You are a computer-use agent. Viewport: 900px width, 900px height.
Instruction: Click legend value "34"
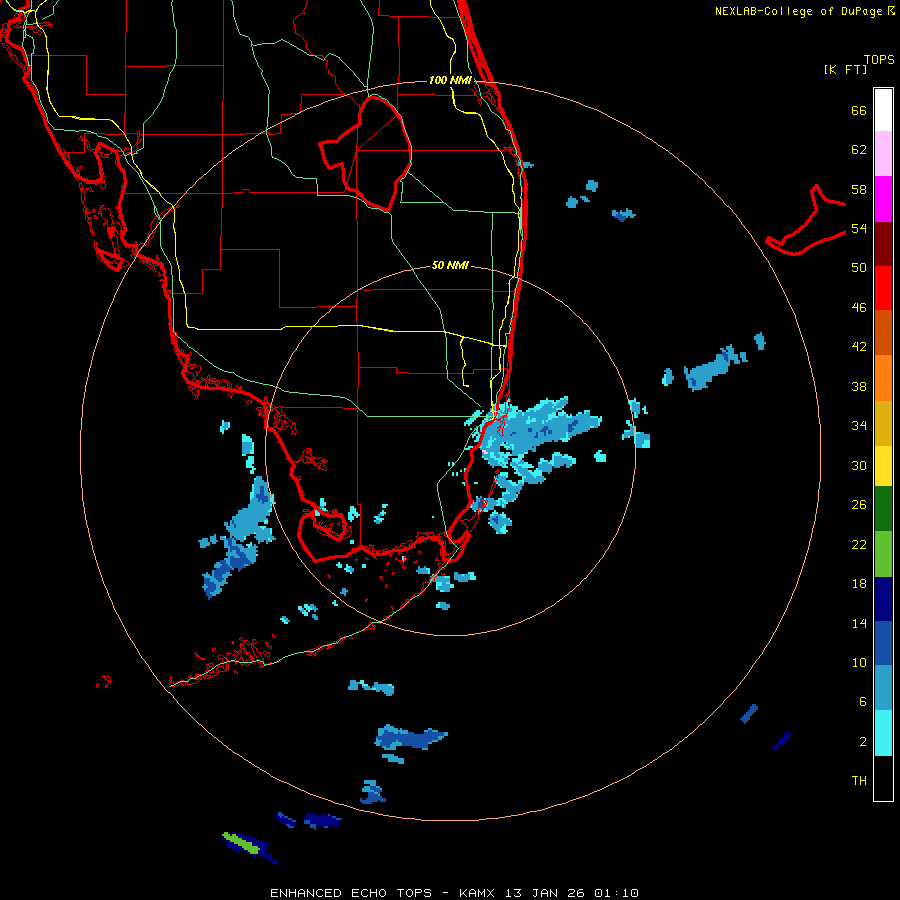[859, 426]
